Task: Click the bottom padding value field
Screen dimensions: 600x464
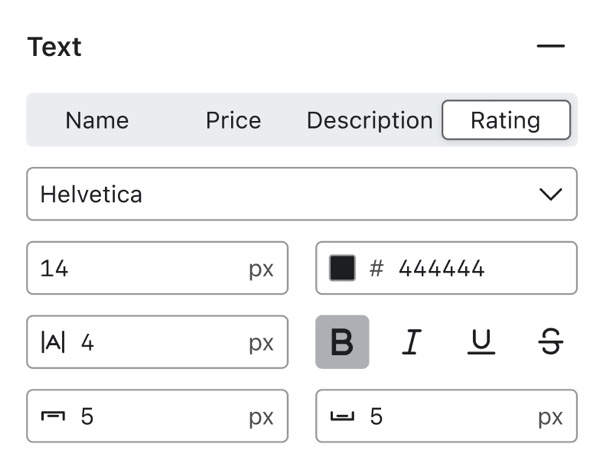Action: (x=450, y=416)
